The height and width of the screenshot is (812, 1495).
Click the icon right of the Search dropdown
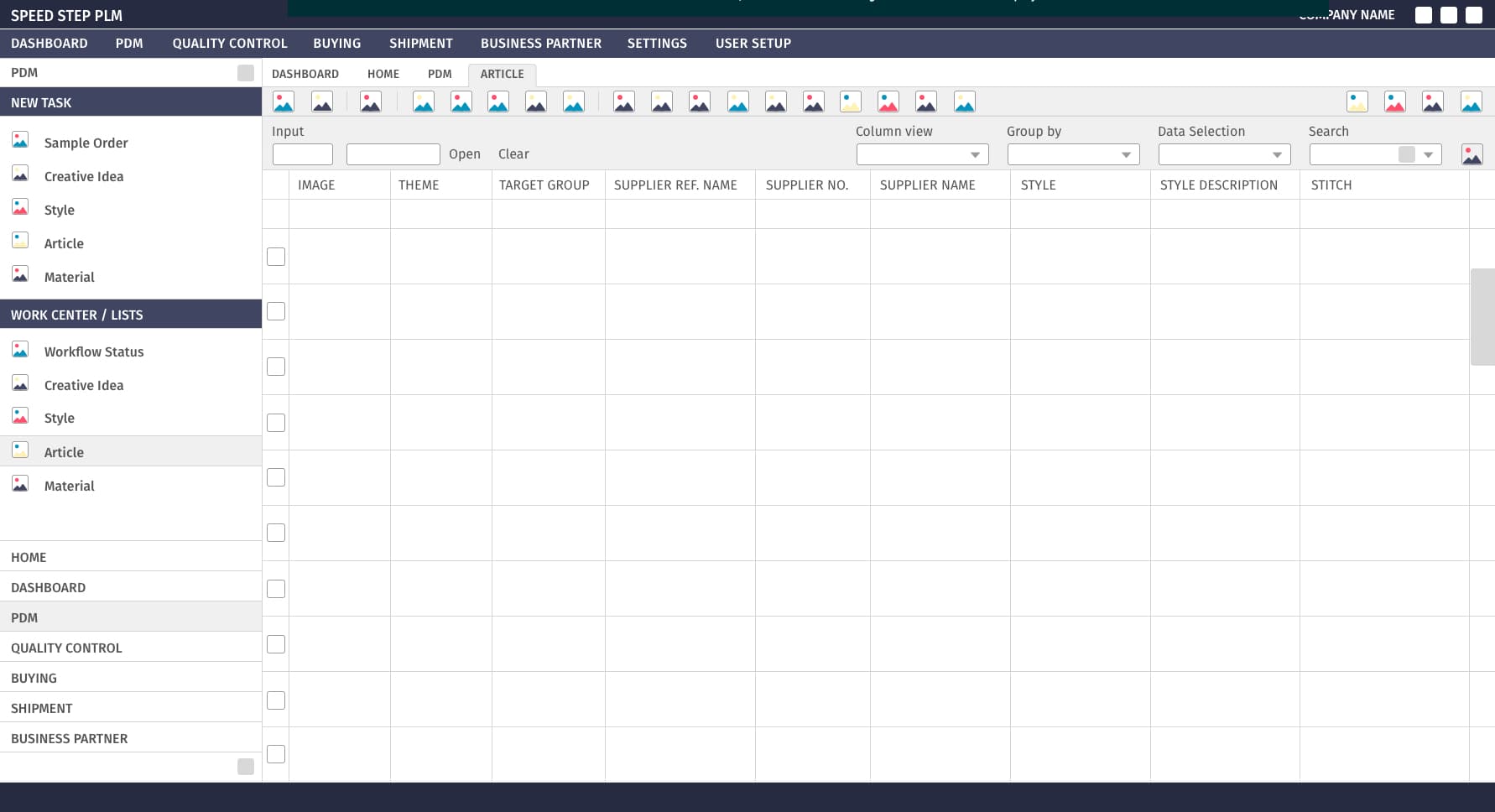click(x=1472, y=154)
